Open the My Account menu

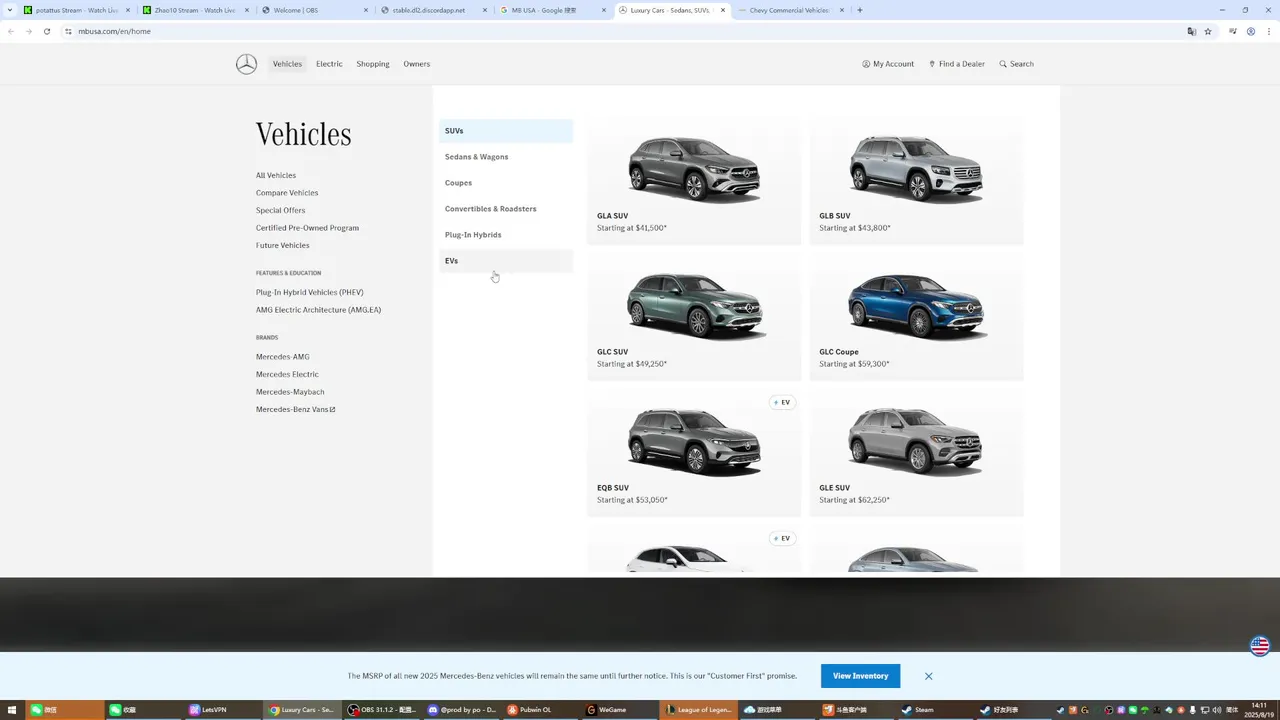(x=888, y=64)
